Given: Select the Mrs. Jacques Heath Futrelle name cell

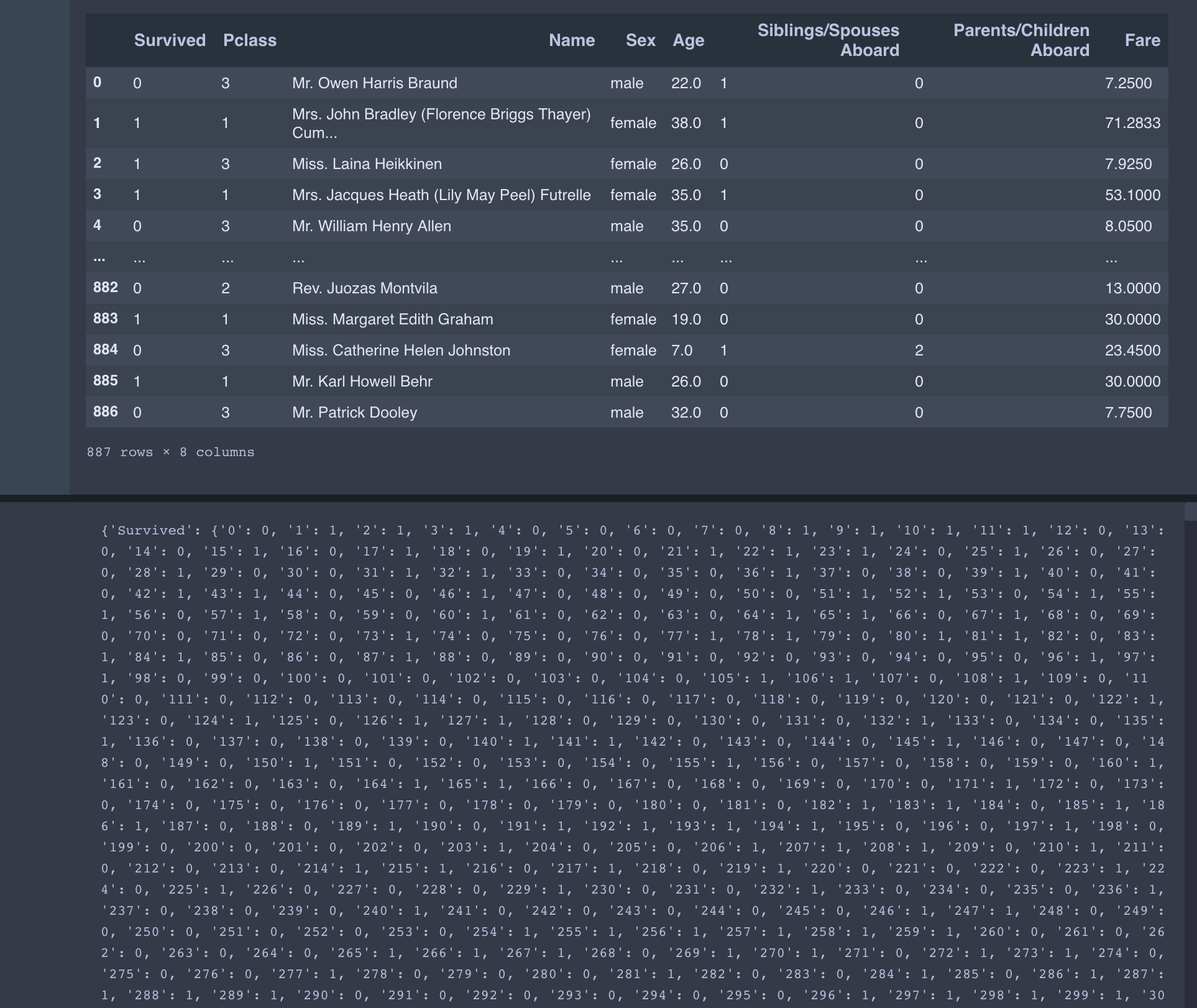Looking at the screenshot, I should [441, 195].
